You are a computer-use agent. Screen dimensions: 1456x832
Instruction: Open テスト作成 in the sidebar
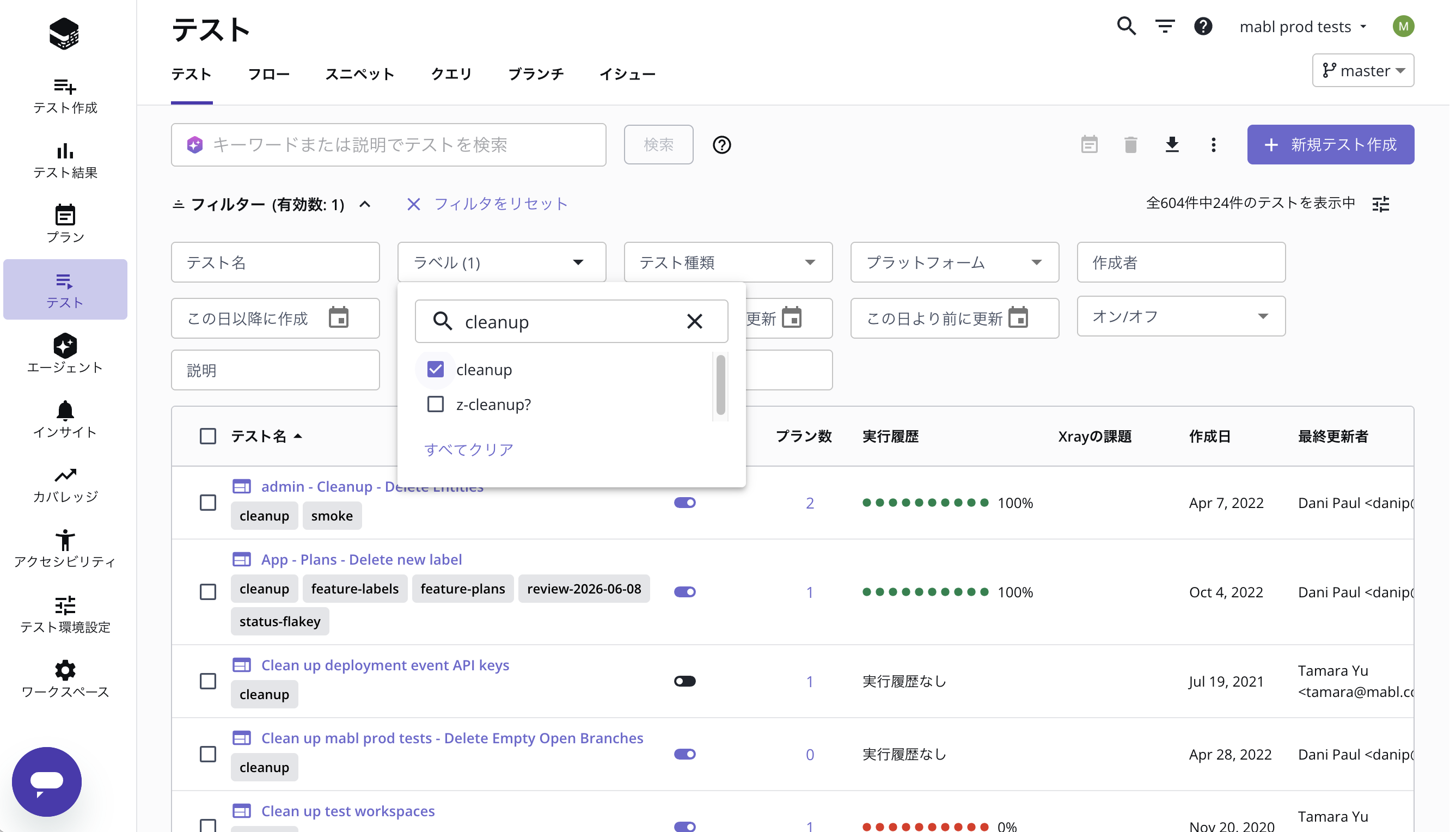(x=65, y=96)
